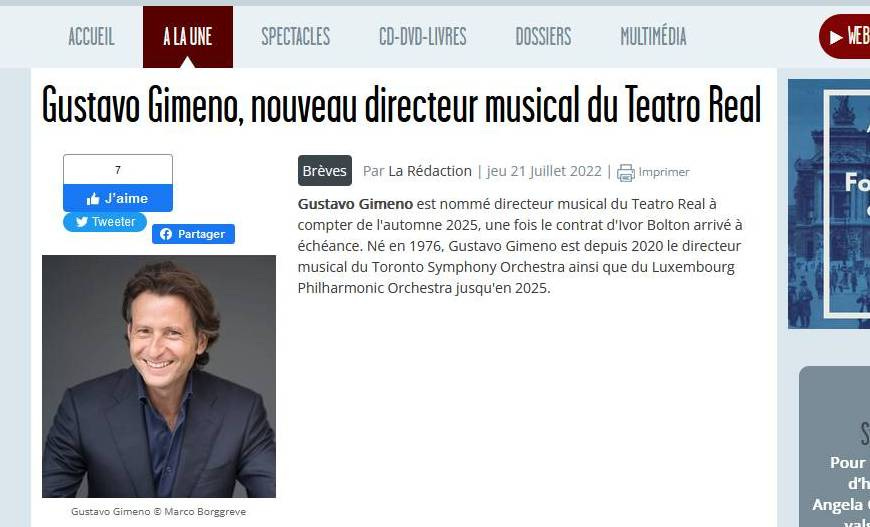870x527 pixels.
Task: Click the blue opera house banner advertisement
Action: 829,204
